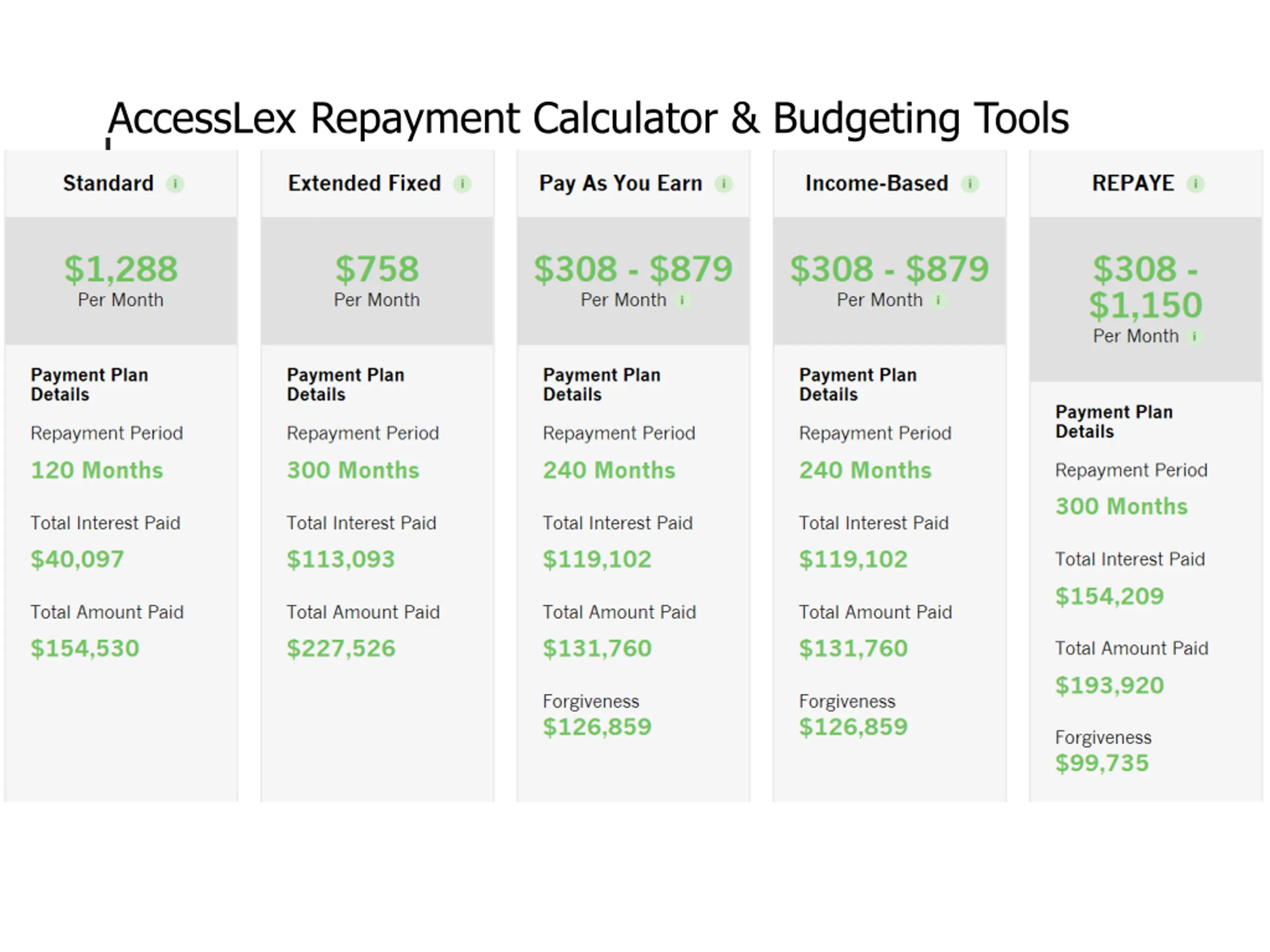This screenshot has width=1270, height=952.
Task: Click Total Amount Paid label under REPAYE
Action: [x=1132, y=649]
